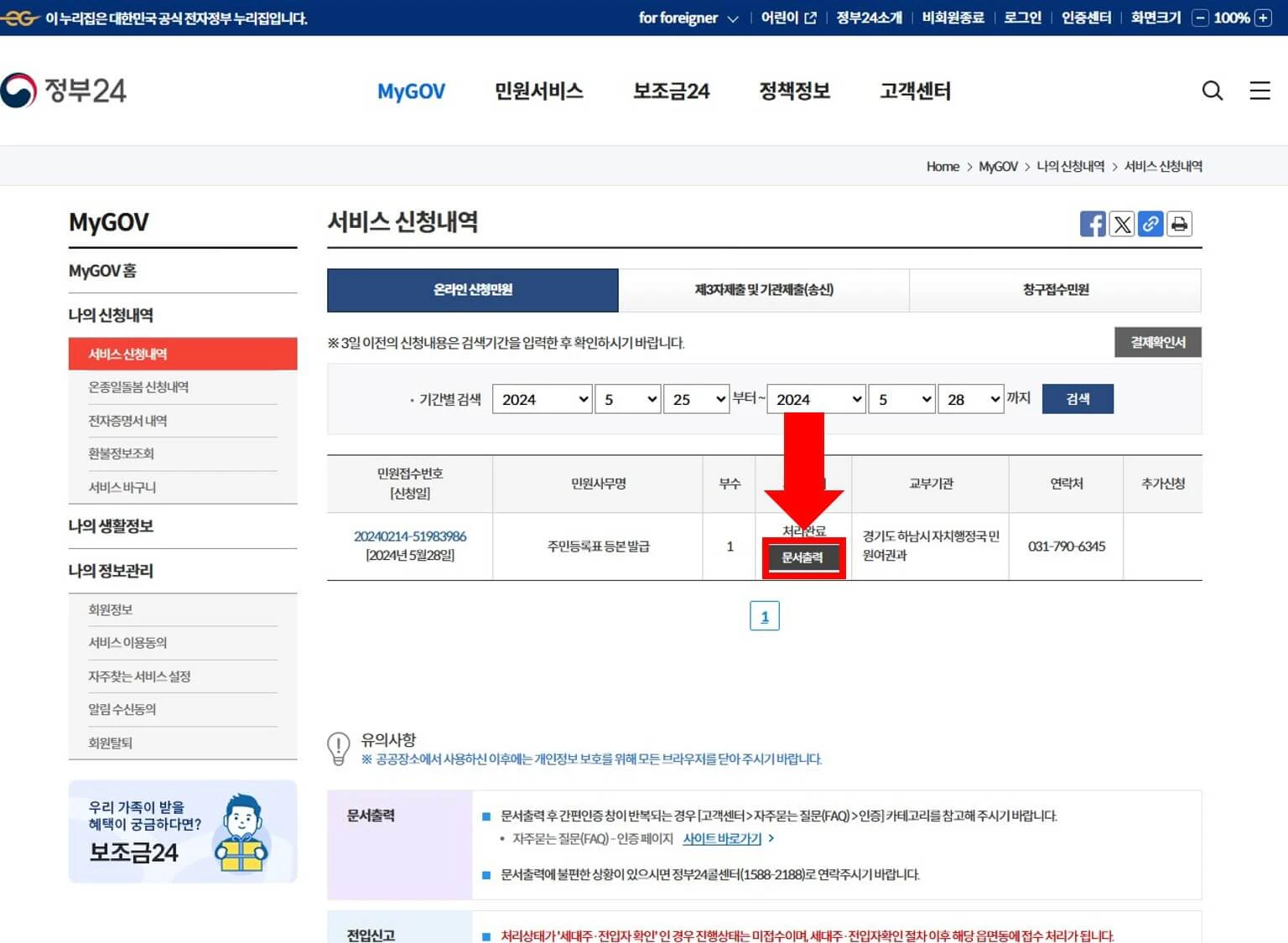Click the 결제확인서 button
This screenshot has width=1288, height=943.
1157,342
